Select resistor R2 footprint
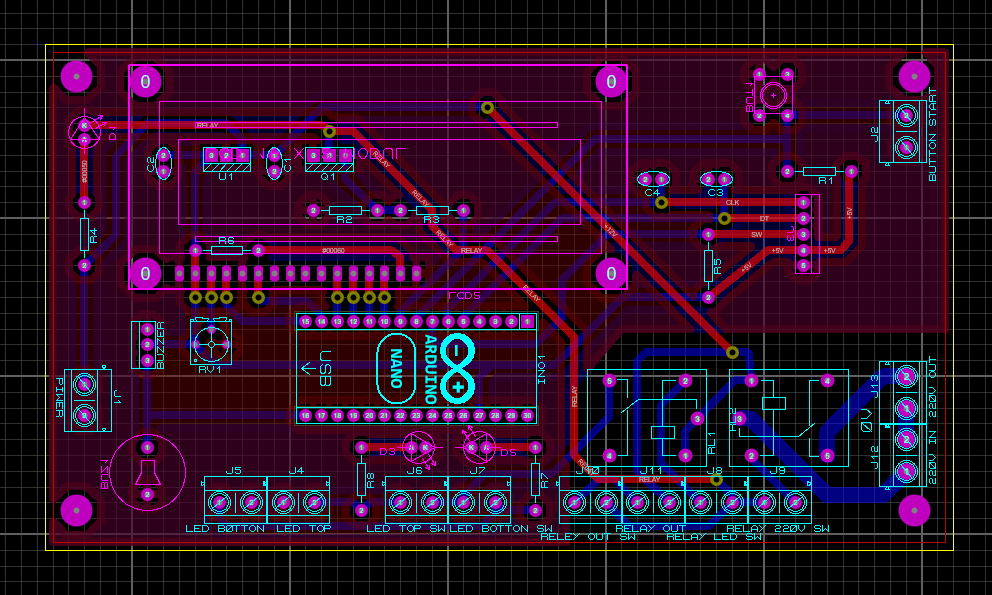The image size is (992, 595). 345,211
